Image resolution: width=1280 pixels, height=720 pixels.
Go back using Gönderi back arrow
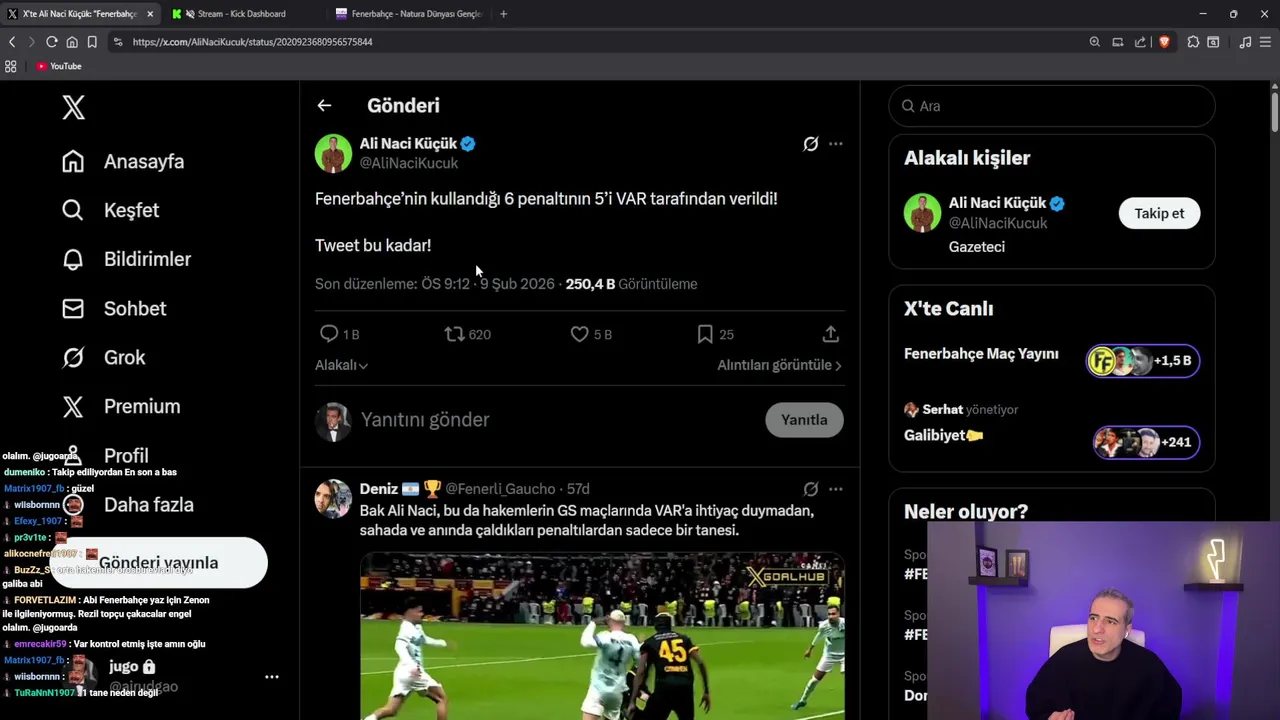point(324,105)
